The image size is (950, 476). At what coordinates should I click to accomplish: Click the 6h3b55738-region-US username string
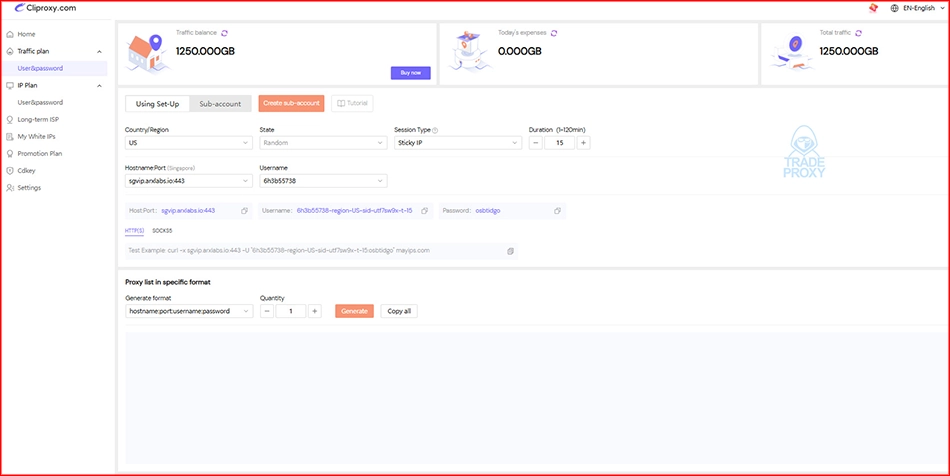tap(354, 211)
